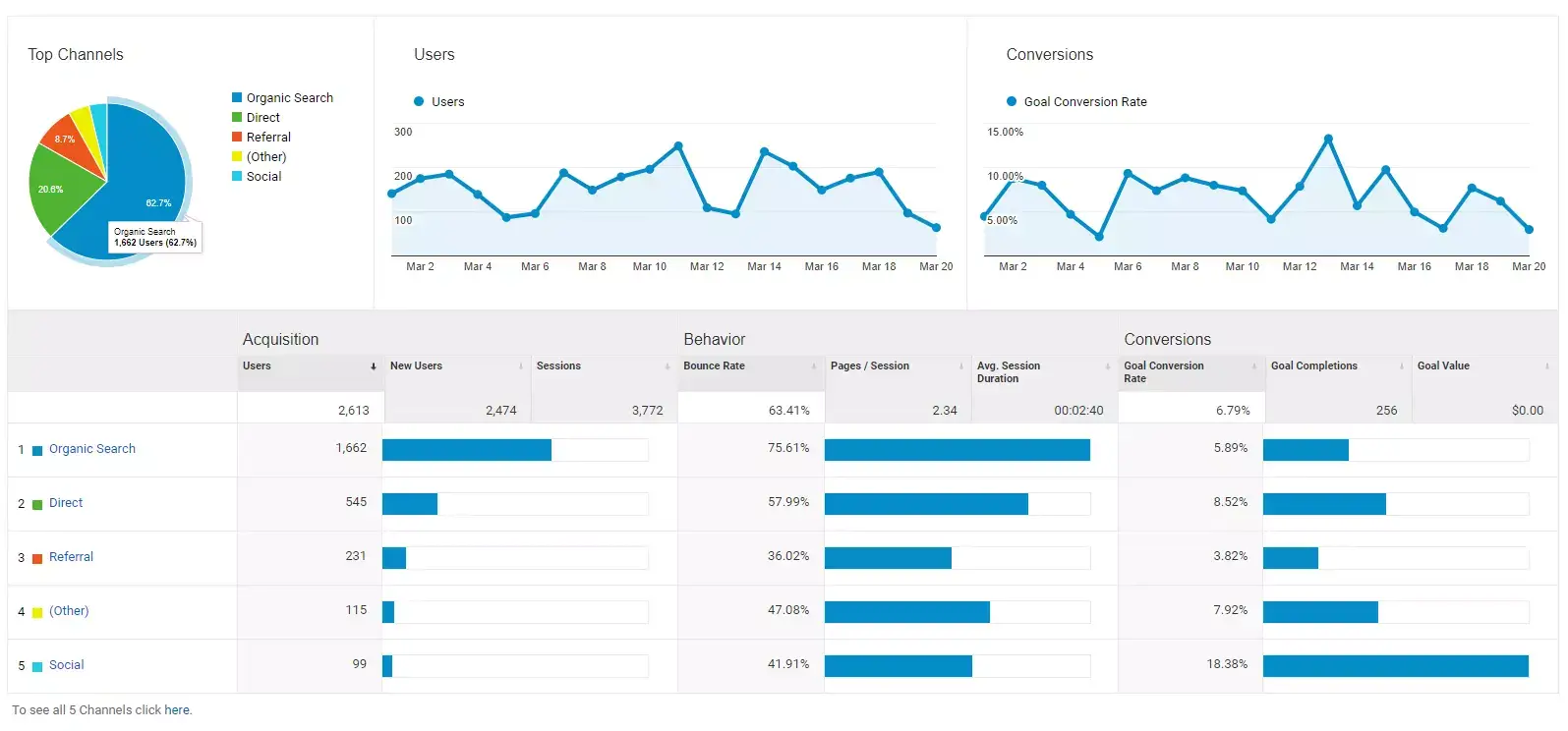Screen dimensions: 1568x731
Task: Click Organic Search blue swatch in pie legend
Action: coord(237,97)
